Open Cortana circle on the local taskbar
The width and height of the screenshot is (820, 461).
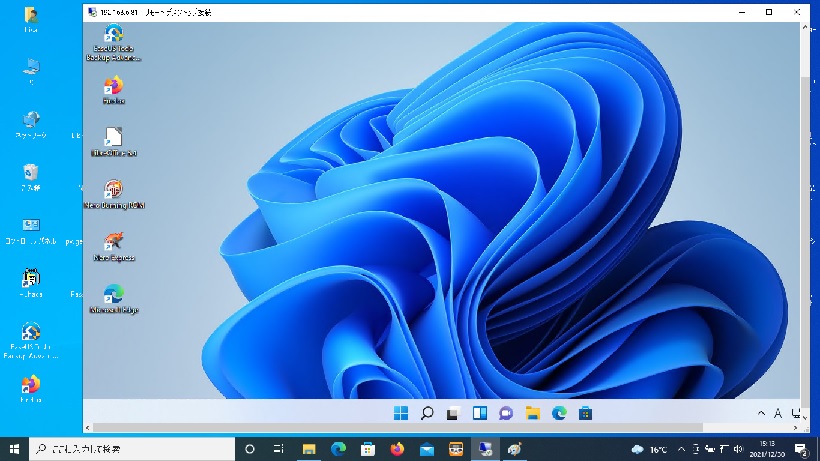click(x=250, y=449)
